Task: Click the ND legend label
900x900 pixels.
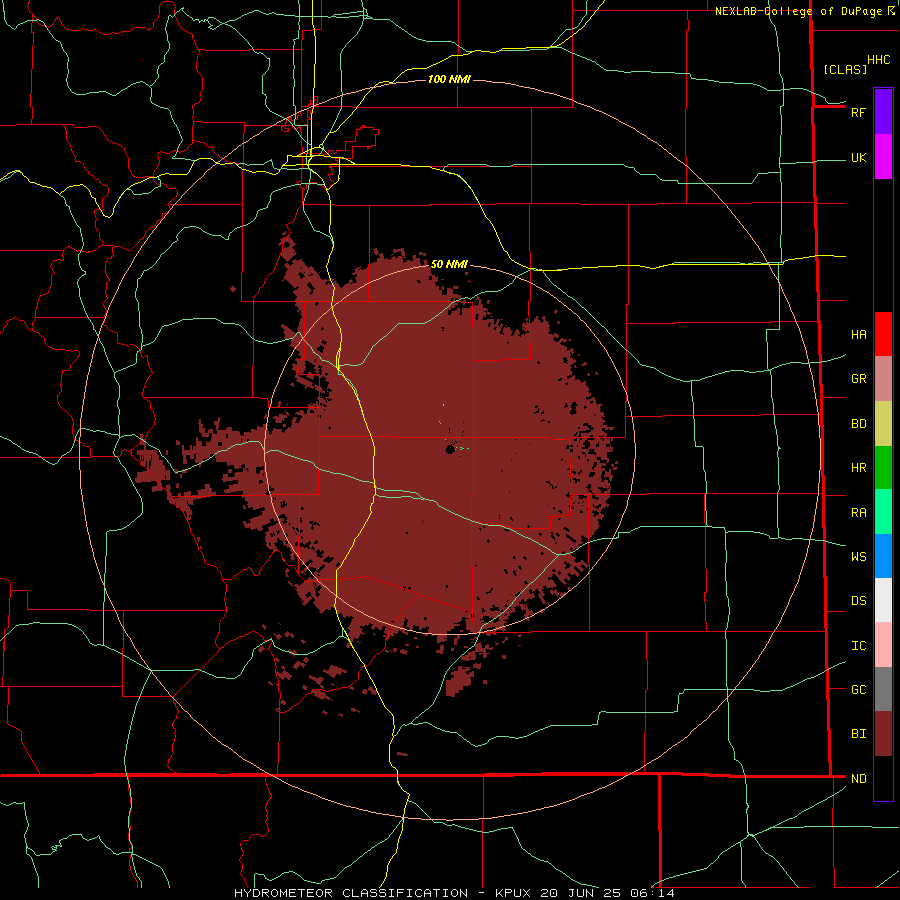Action: pyautogui.click(x=858, y=779)
